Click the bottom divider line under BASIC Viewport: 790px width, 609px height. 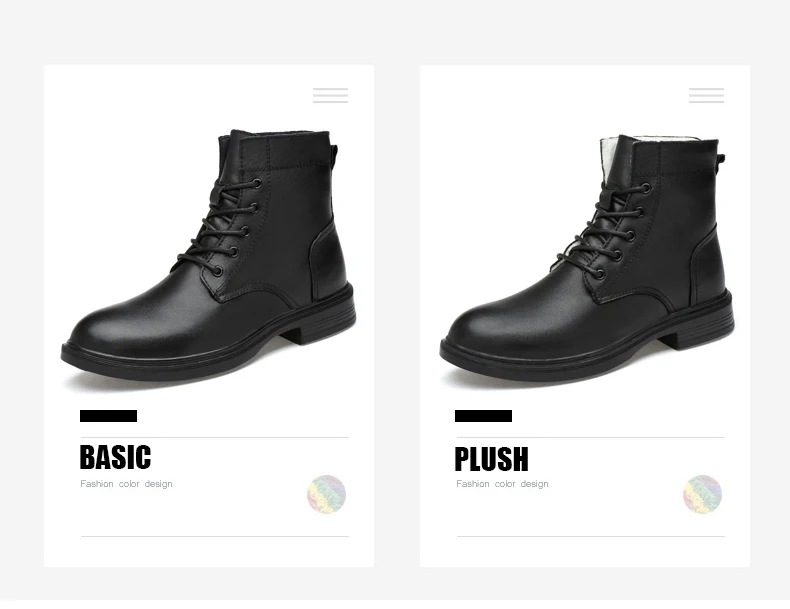coord(215,536)
